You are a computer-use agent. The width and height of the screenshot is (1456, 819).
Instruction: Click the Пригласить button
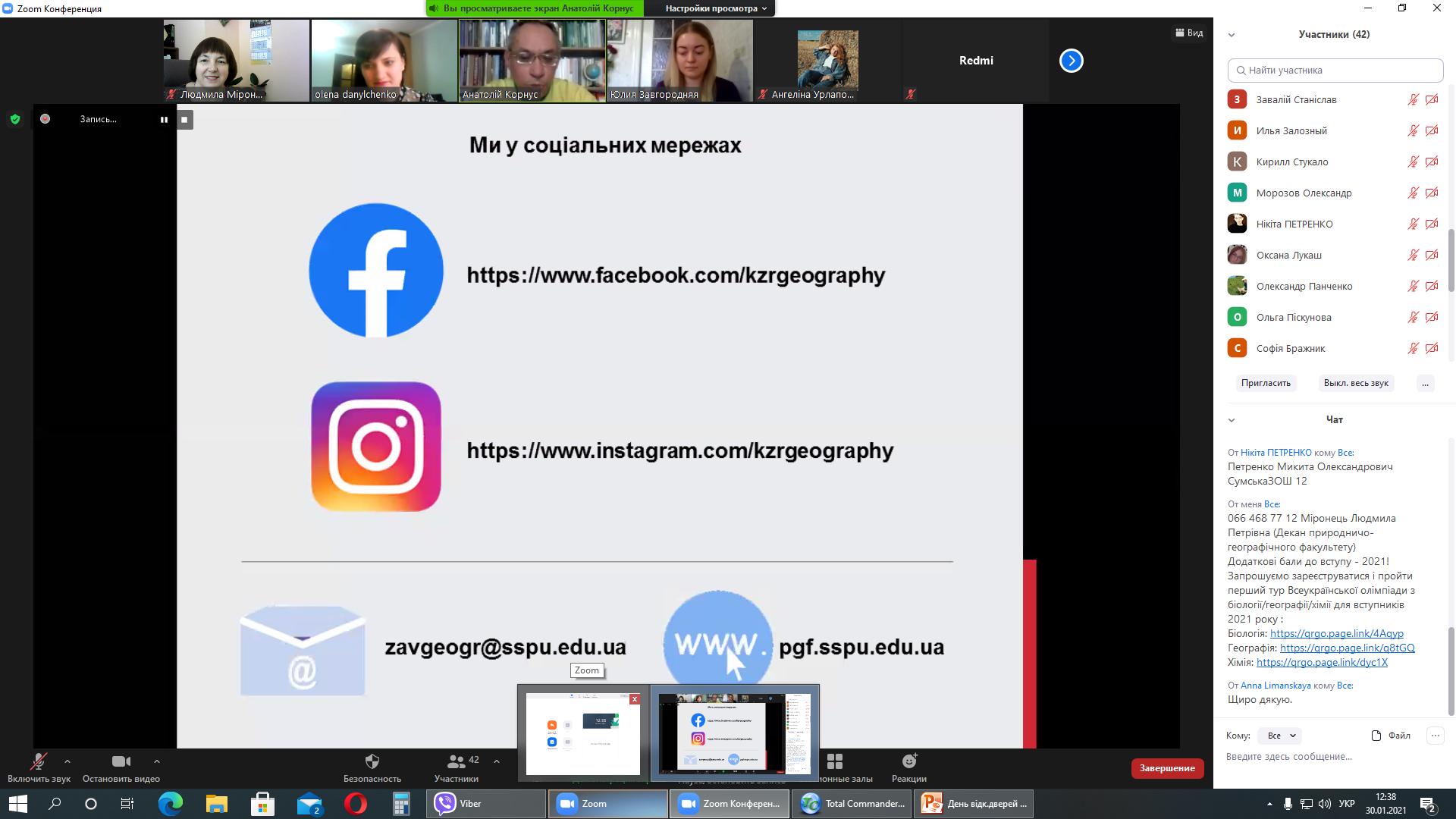click(x=1266, y=383)
